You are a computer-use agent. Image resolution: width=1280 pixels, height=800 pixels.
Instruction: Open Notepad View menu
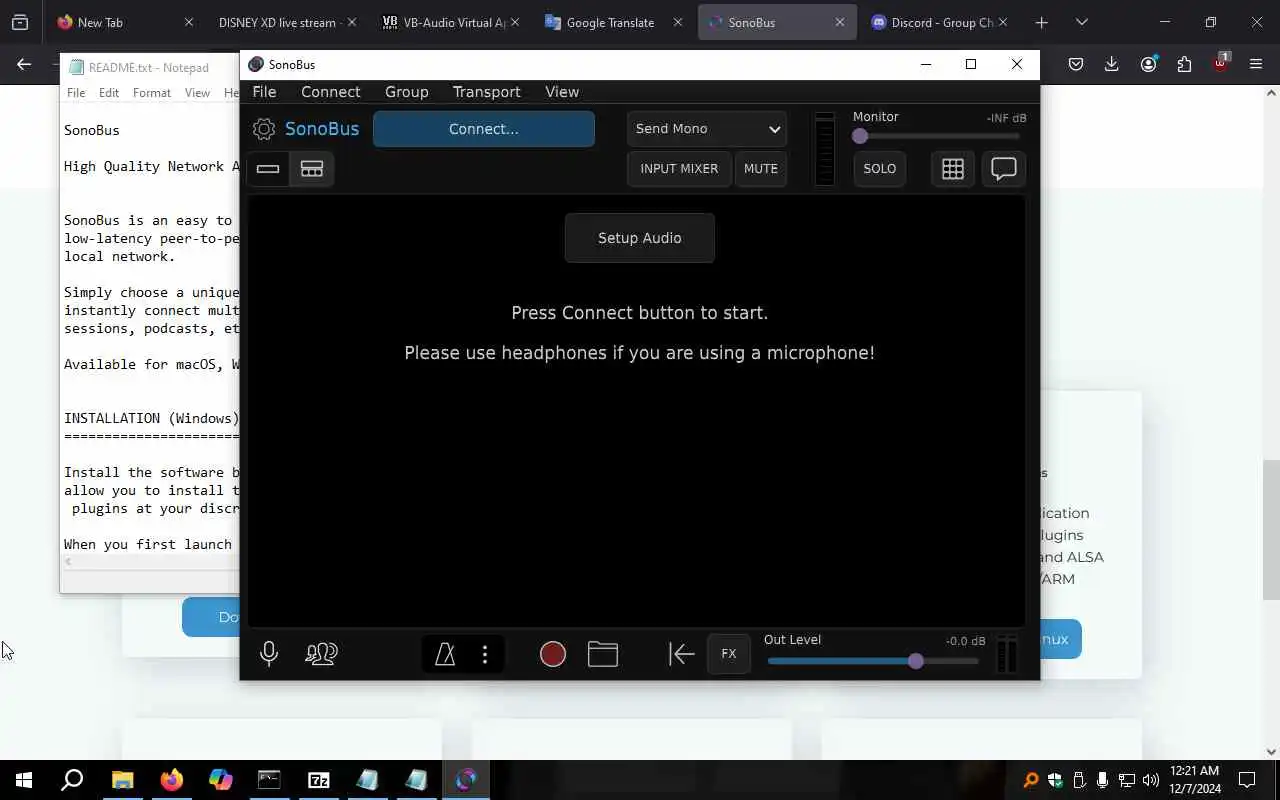(x=197, y=93)
